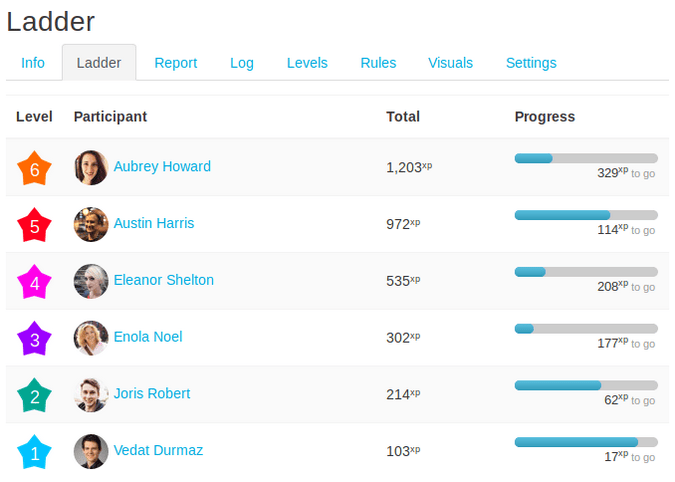Switch to the Report tab
Viewport: 675px width, 482px height.
click(176, 63)
